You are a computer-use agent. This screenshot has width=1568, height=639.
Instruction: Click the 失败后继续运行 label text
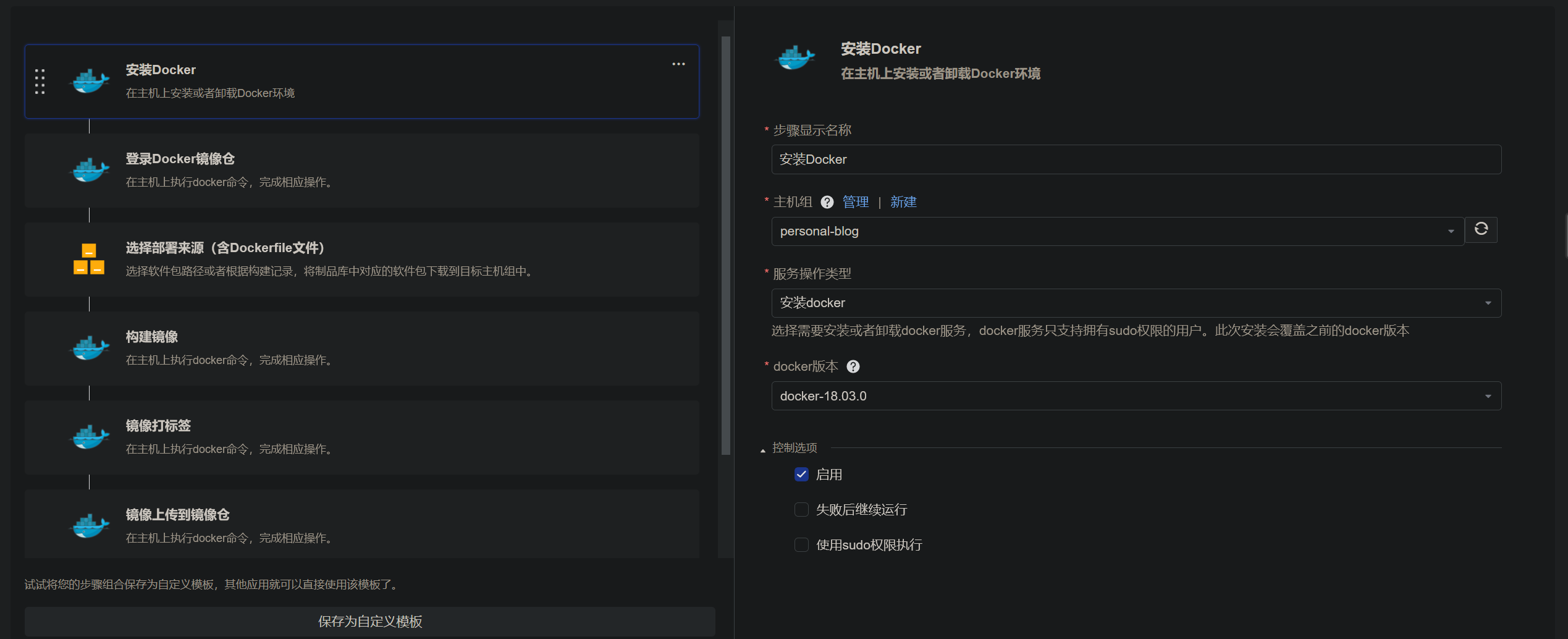coord(861,510)
